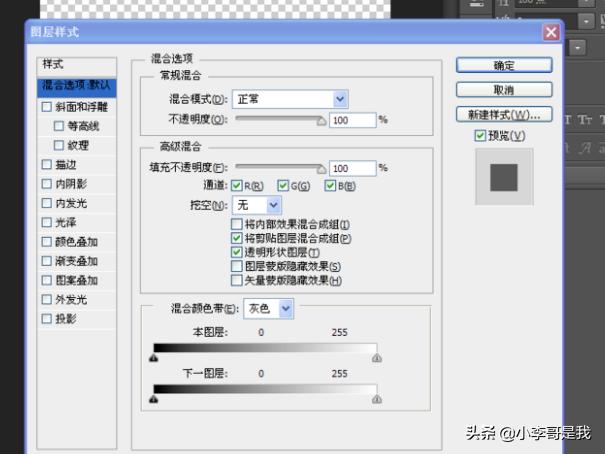The image size is (605, 454).
Task: Click the 填充不透明度 value input field
Action: pyautogui.click(x=350, y=168)
